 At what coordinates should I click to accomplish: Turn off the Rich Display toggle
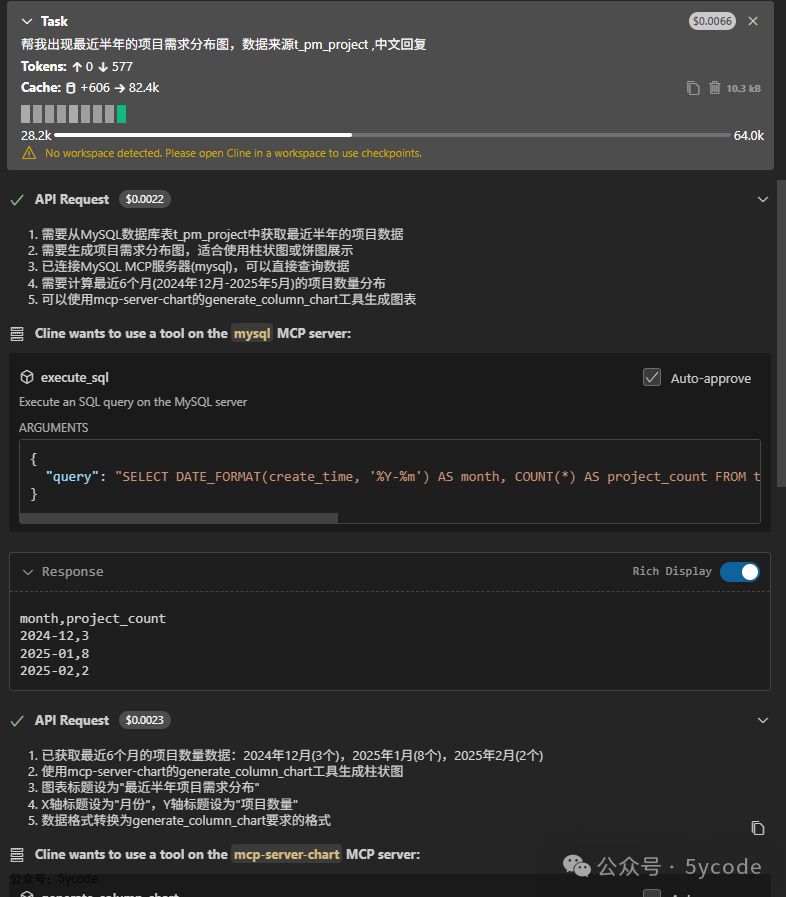click(x=740, y=572)
